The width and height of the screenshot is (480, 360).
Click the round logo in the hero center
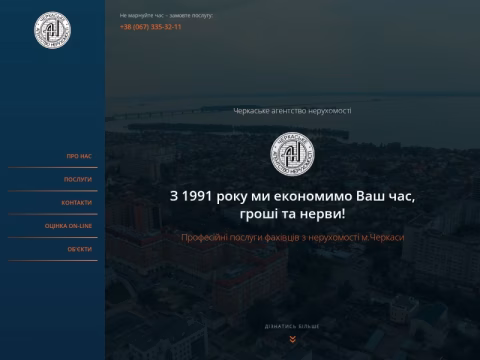292,154
